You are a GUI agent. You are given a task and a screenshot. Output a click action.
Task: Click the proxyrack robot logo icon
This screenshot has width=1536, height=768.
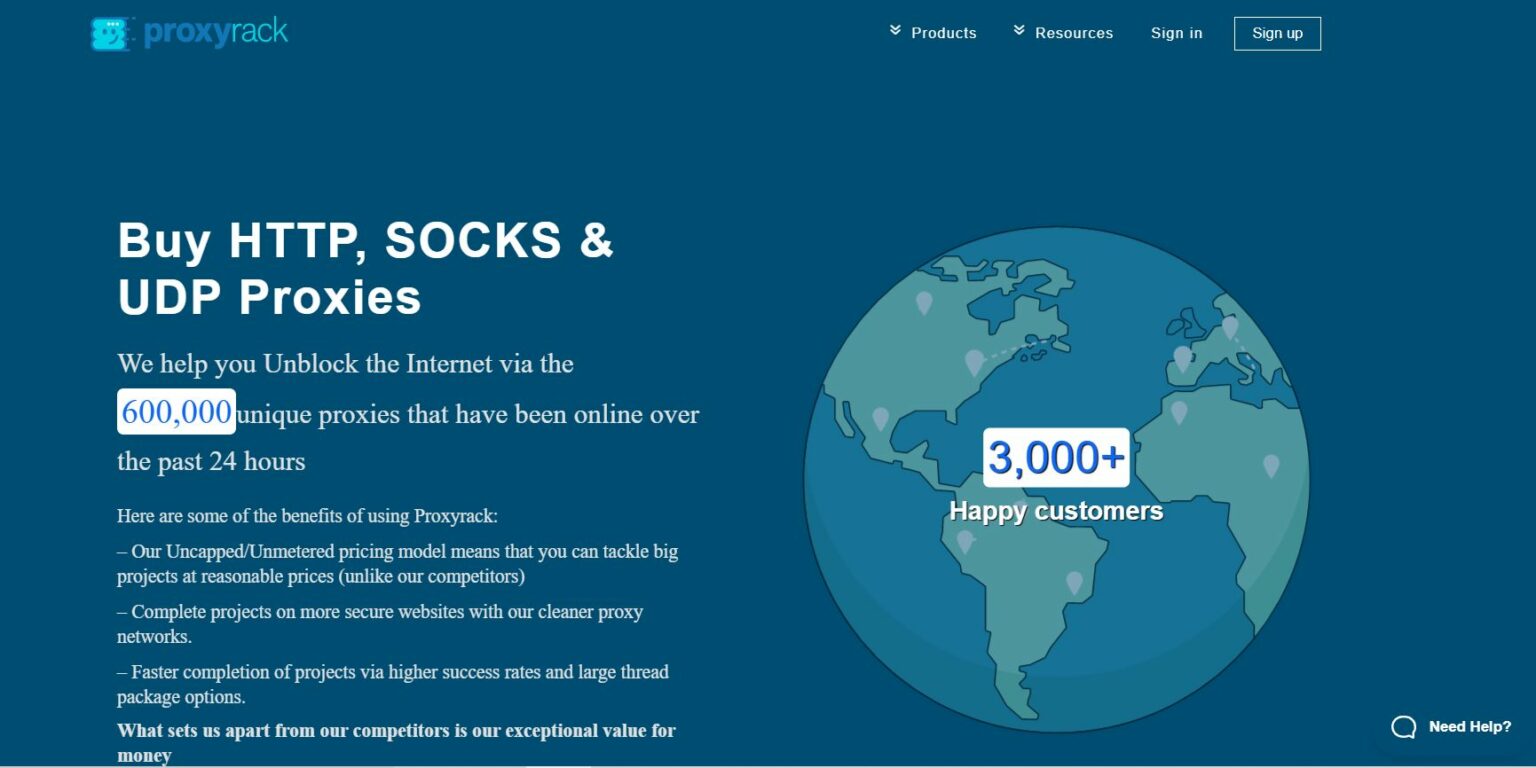point(110,31)
